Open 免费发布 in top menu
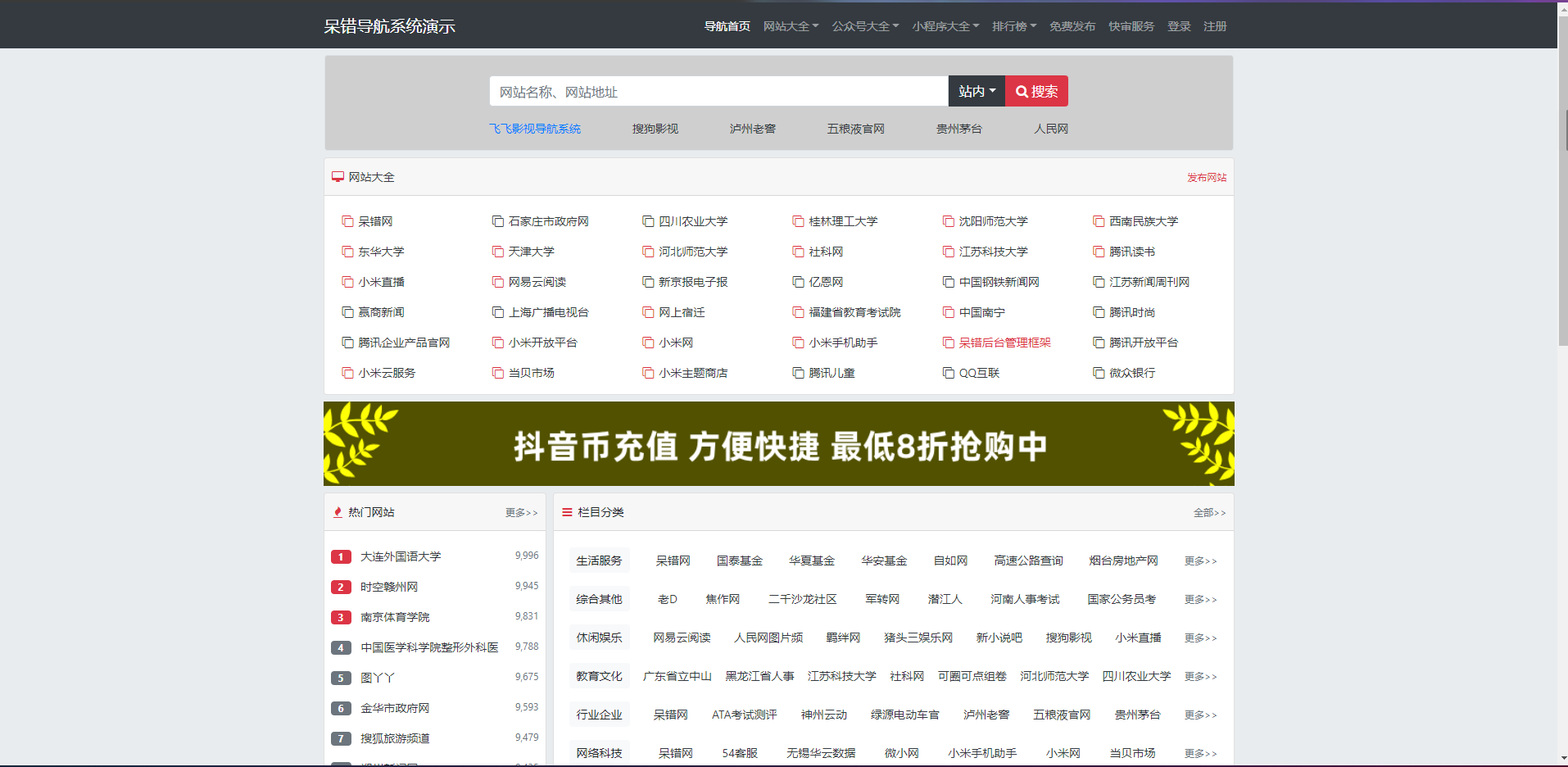This screenshot has height=767, width=1568. tap(1072, 26)
